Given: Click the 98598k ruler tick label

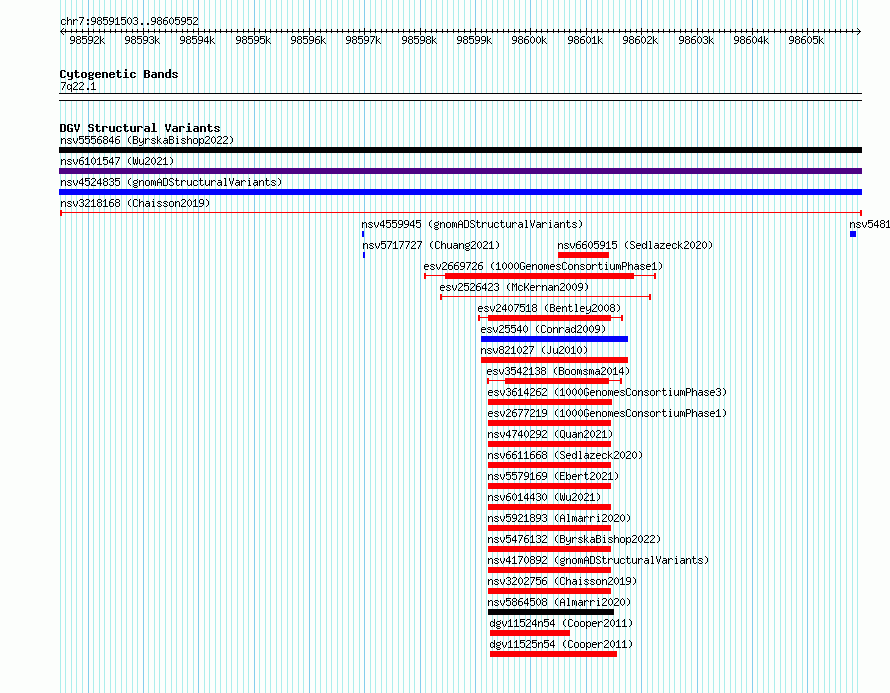Looking at the screenshot, I should click(419, 40).
